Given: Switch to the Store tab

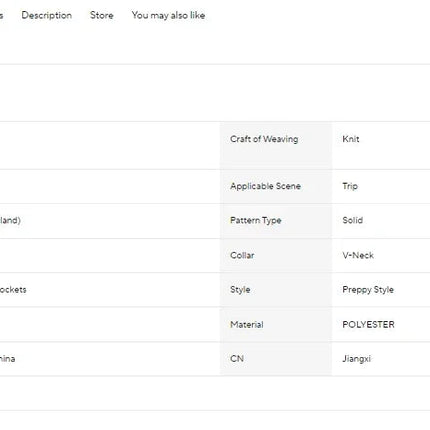Looking at the screenshot, I should click(x=102, y=15).
